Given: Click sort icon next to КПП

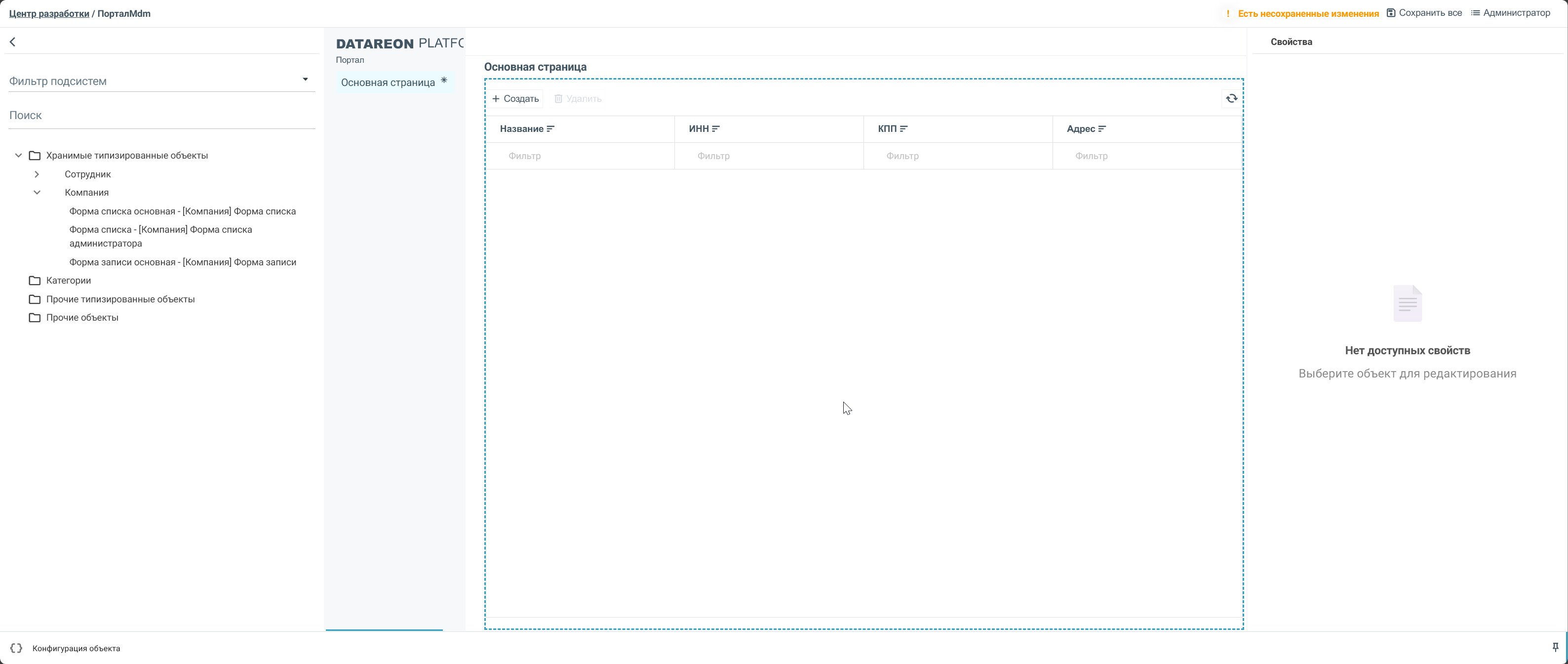Looking at the screenshot, I should point(903,129).
